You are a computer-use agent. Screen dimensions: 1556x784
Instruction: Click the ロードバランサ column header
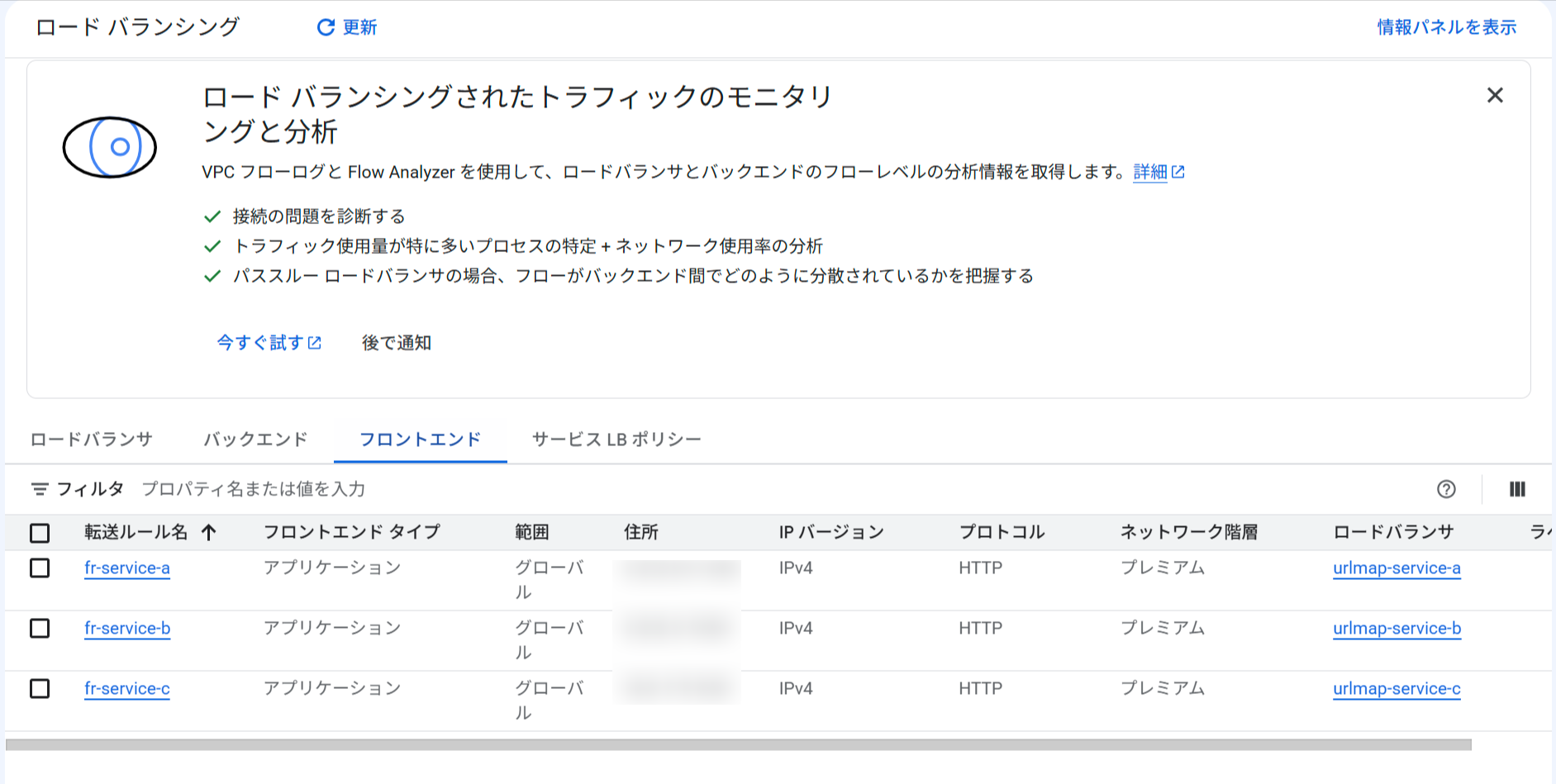coord(1393,532)
